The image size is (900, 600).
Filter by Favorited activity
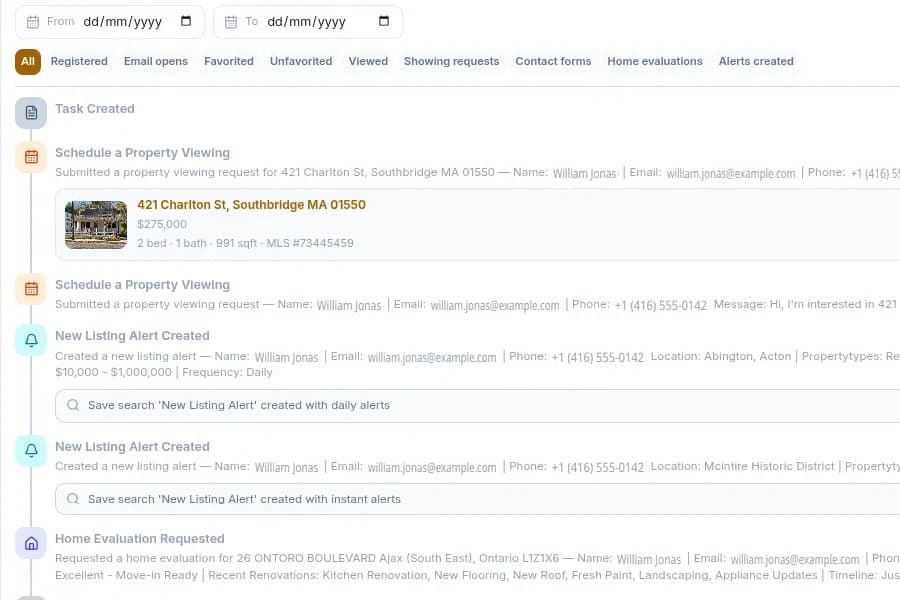(228, 61)
